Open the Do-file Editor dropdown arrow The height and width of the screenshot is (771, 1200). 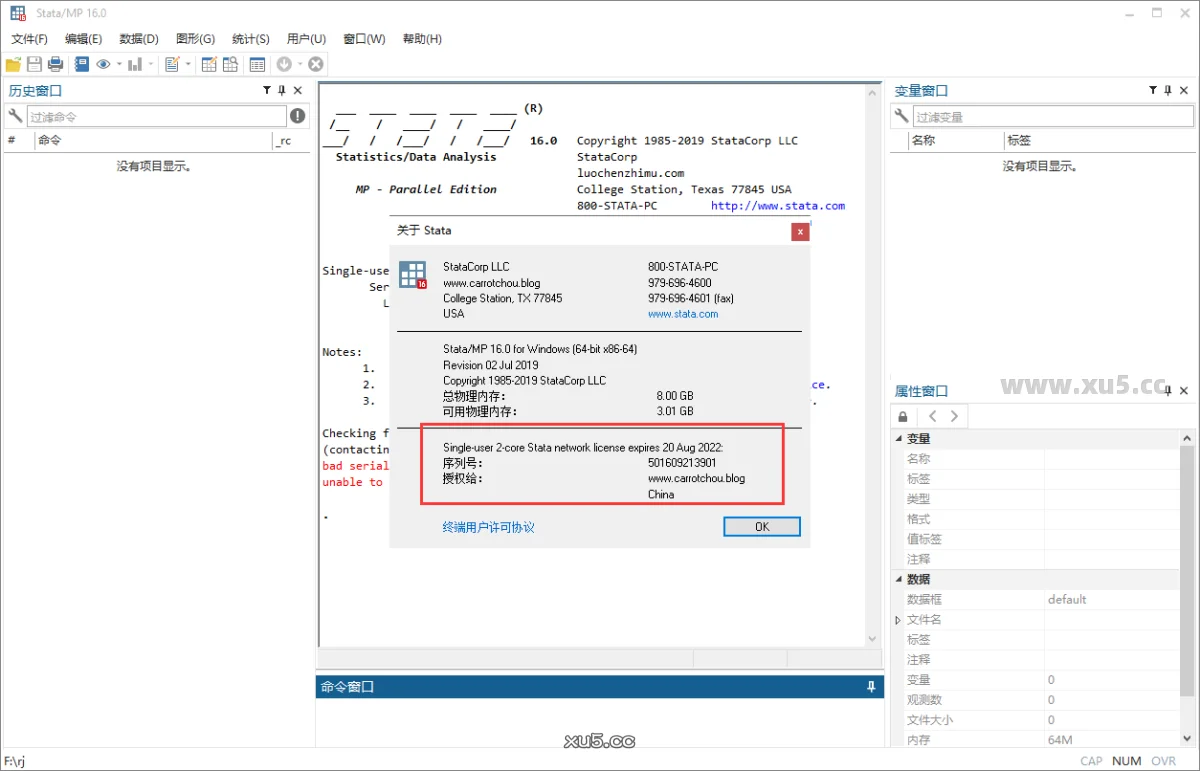coord(189,63)
